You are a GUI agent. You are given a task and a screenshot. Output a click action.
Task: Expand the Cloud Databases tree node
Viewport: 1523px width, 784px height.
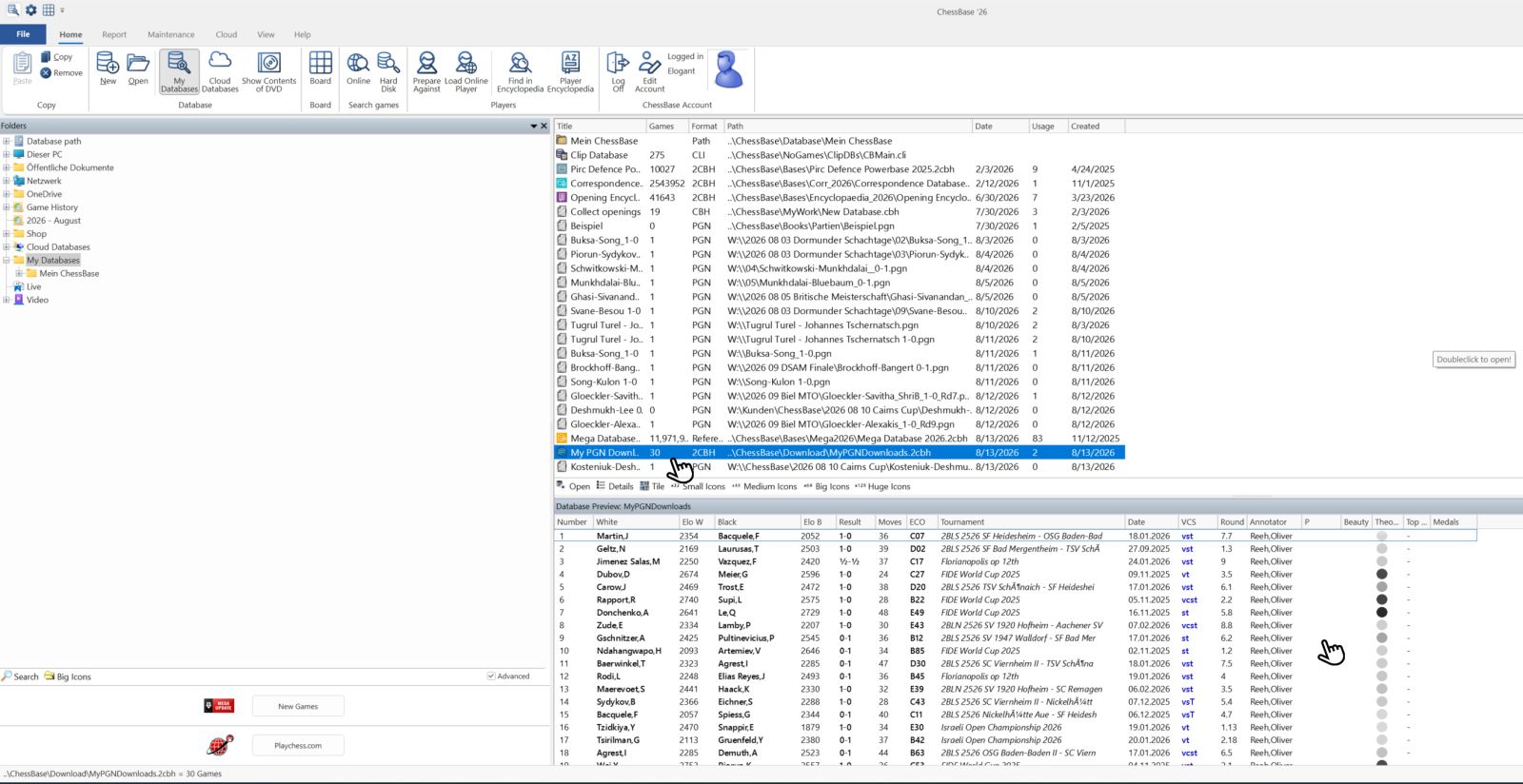(x=7, y=247)
